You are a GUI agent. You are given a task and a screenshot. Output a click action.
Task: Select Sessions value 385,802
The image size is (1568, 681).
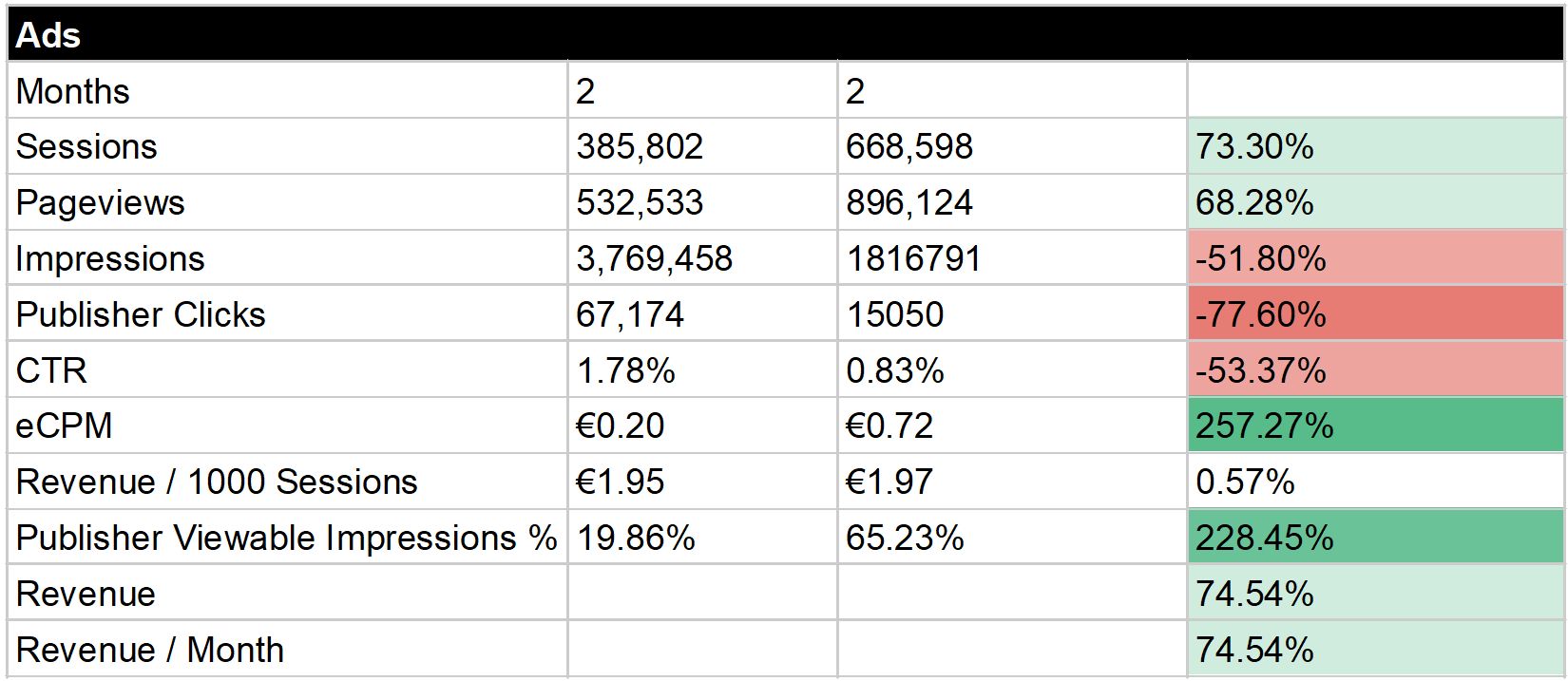tap(640, 147)
